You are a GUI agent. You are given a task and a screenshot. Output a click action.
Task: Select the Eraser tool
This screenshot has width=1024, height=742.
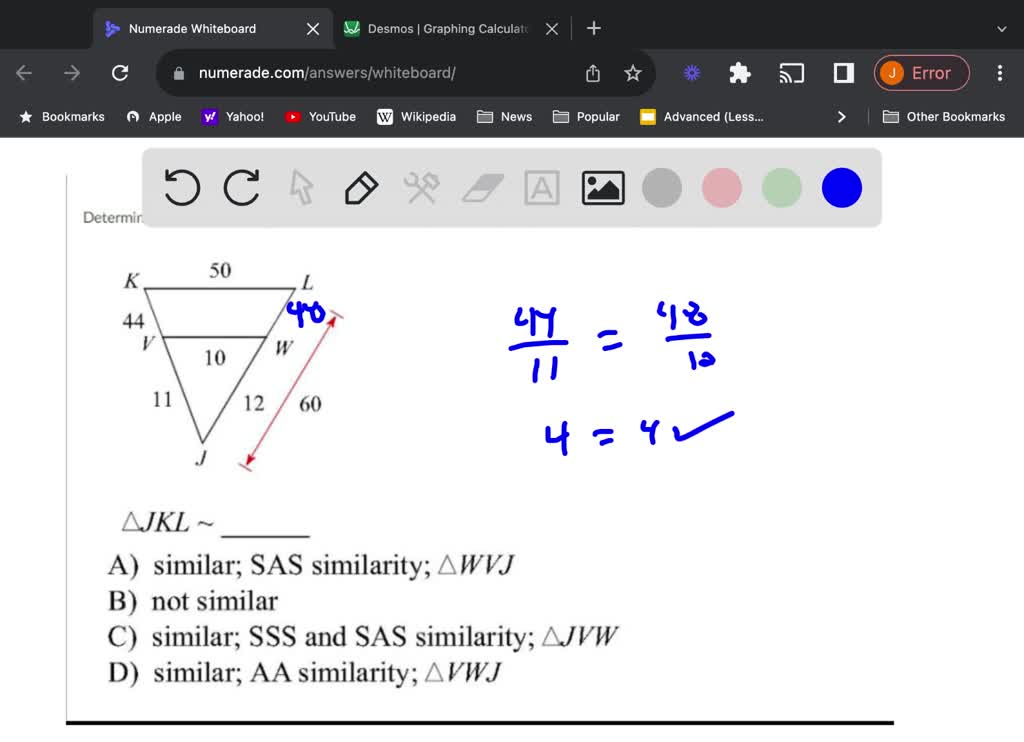(482, 187)
